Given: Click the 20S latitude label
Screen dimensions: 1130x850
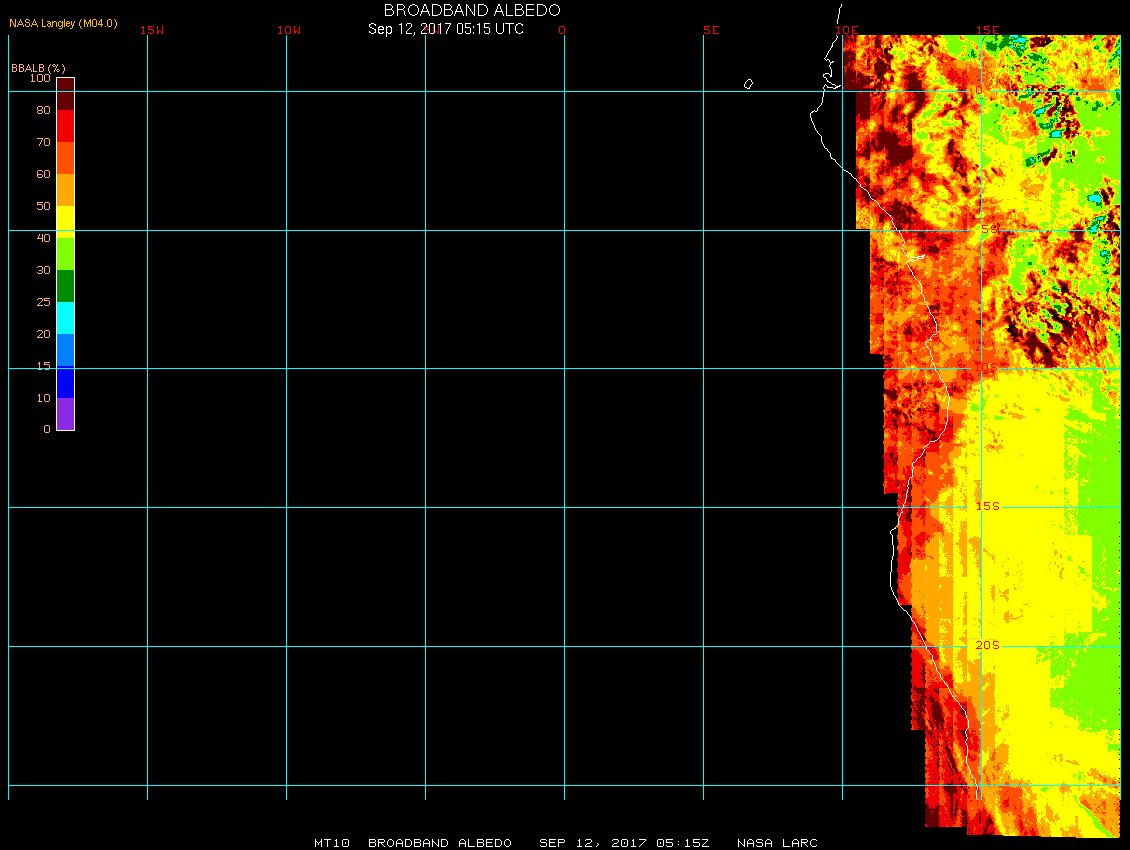Looking at the screenshot, I should [x=987, y=645].
